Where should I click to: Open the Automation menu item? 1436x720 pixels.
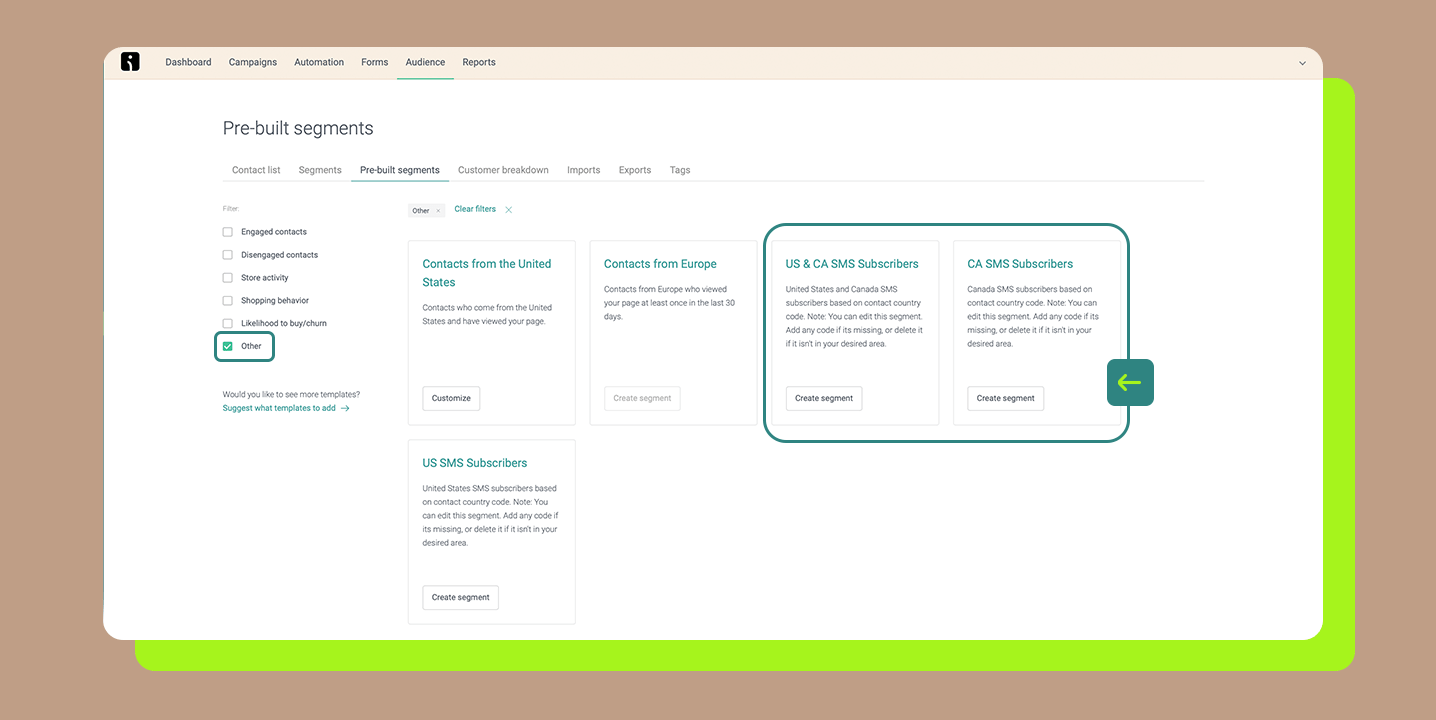tap(319, 62)
